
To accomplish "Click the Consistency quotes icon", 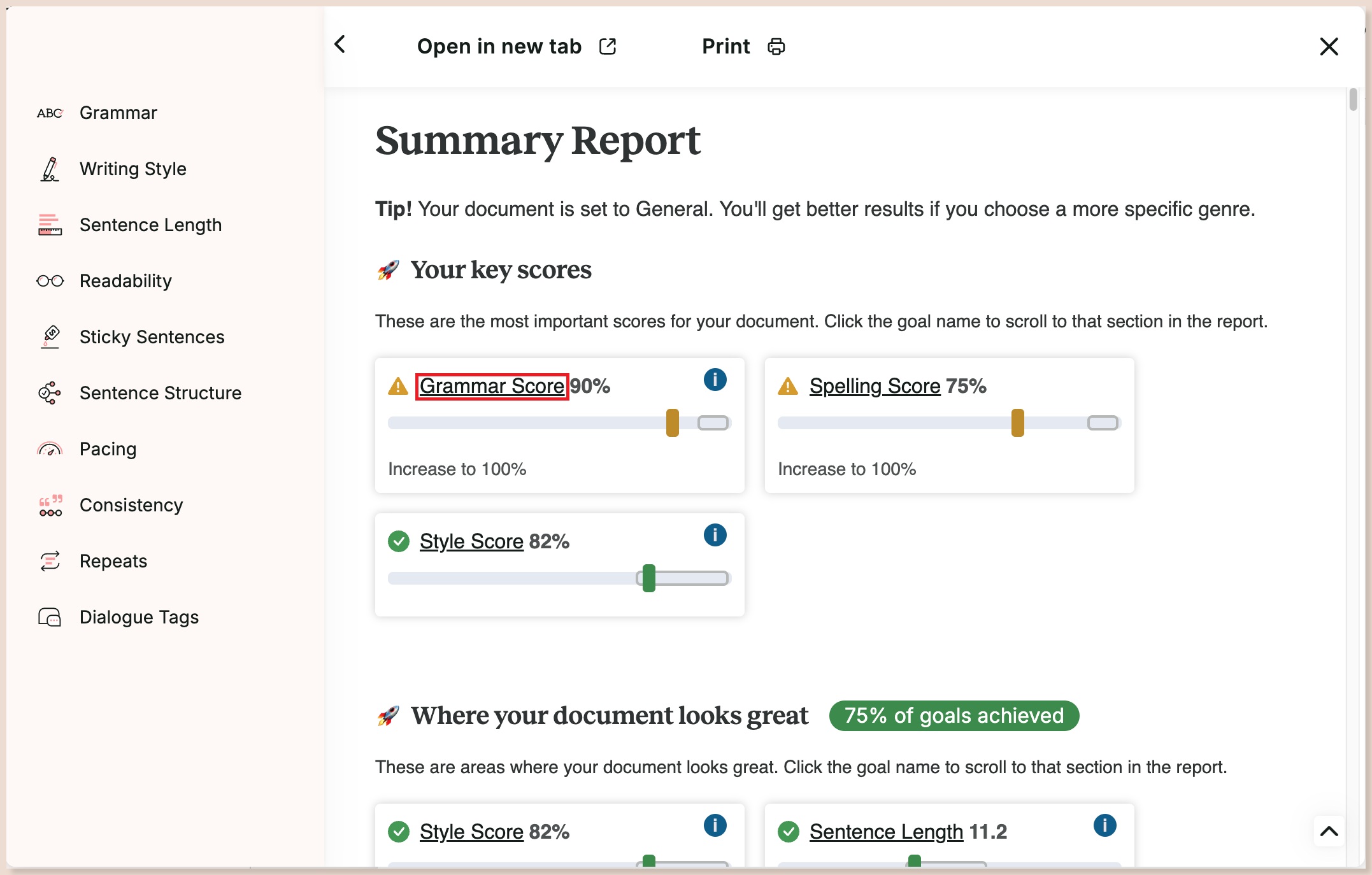I will tap(50, 505).
